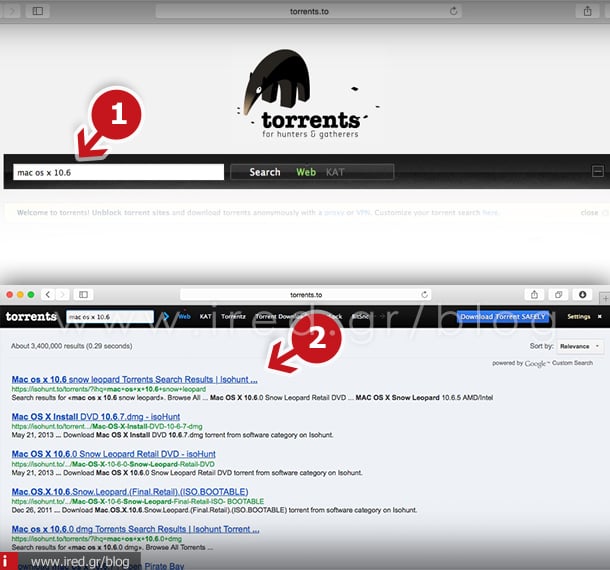Click the sidebar toggle icon in upper Safari window
The height and width of the screenshot is (570, 610).
pyautogui.click(x=38, y=11)
